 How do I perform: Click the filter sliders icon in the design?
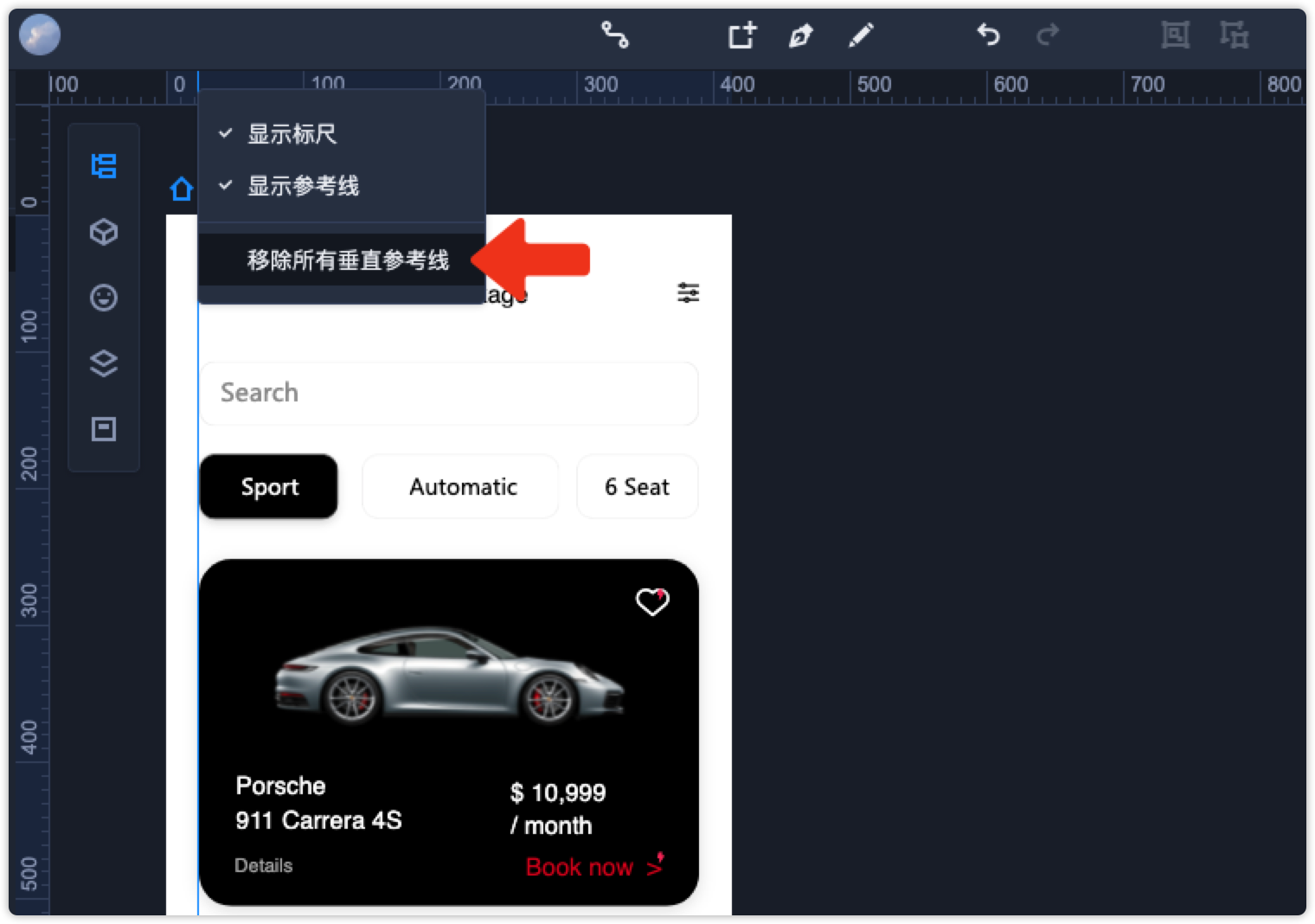pos(689,292)
